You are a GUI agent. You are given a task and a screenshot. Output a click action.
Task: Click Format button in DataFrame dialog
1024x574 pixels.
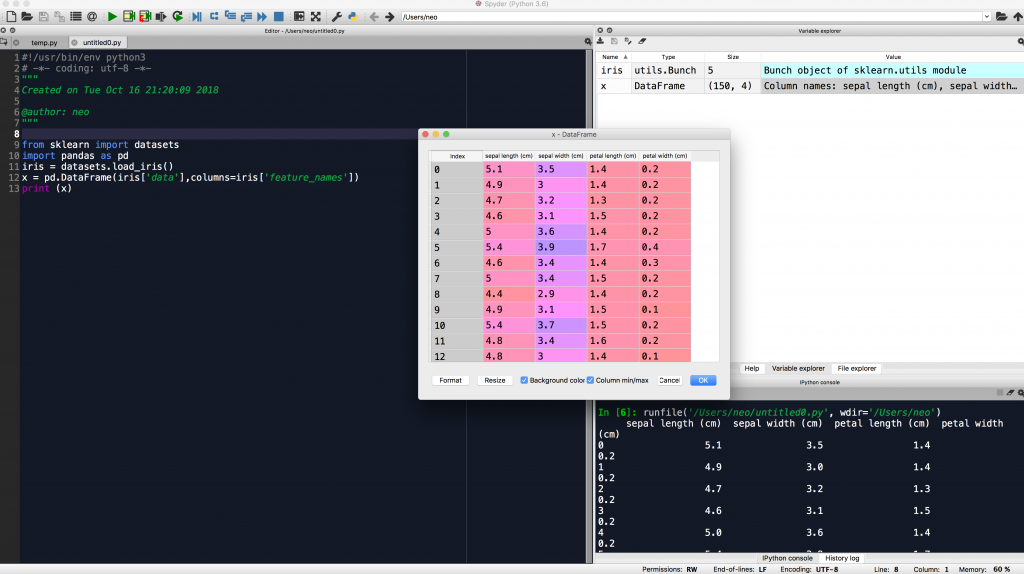point(450,380)
